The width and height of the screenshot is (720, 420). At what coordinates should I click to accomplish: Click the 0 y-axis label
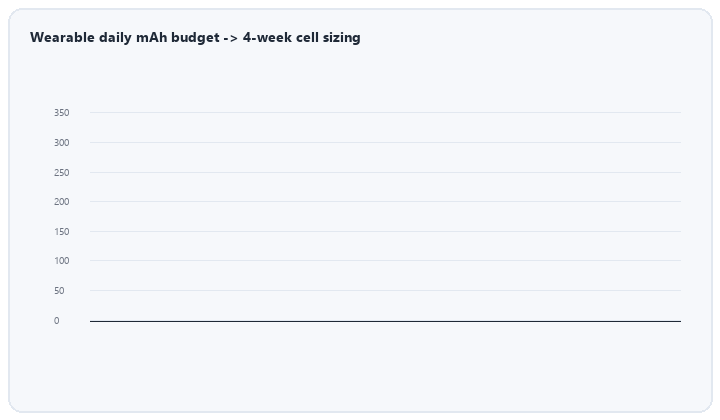56,321
